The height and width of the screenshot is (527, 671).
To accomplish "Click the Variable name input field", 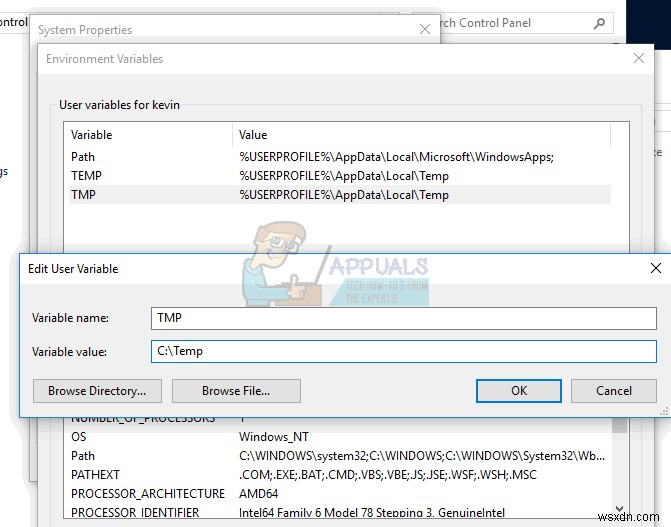I will pos(404,318).
